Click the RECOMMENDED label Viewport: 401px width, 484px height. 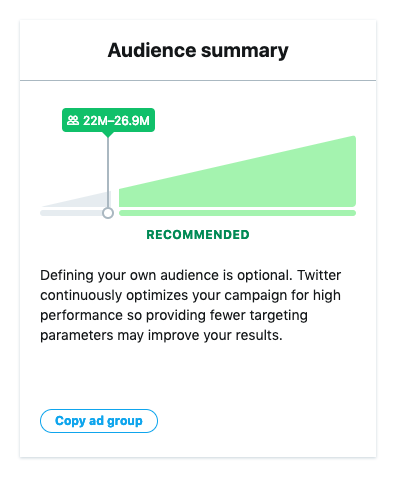coord(198,235)
